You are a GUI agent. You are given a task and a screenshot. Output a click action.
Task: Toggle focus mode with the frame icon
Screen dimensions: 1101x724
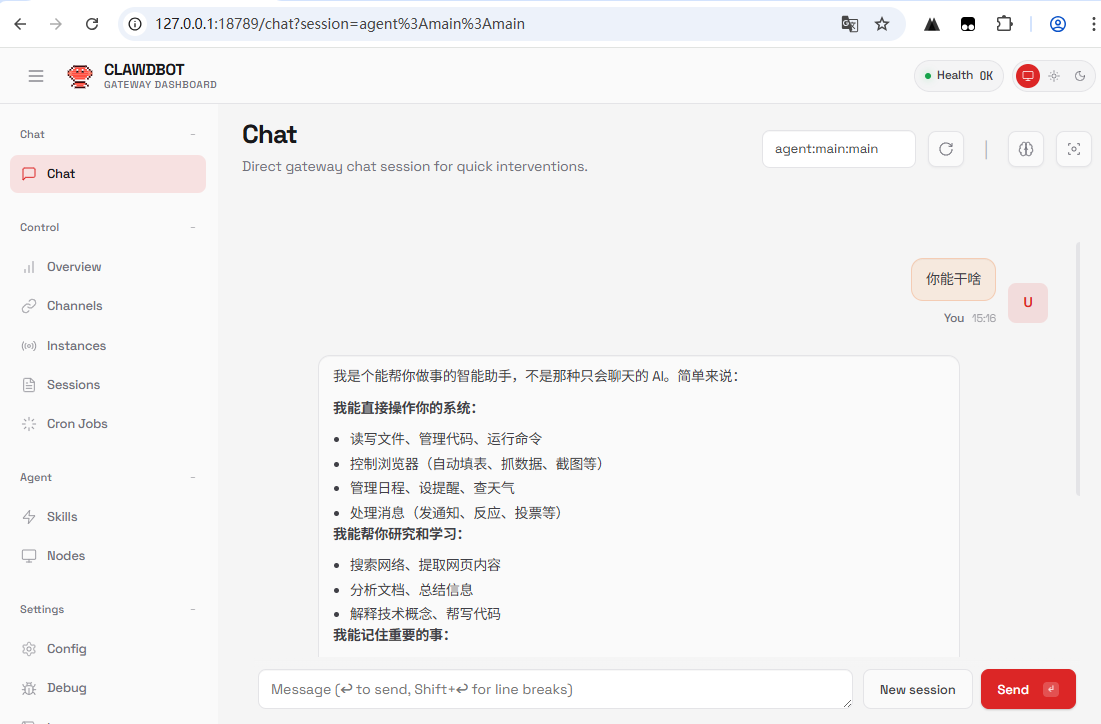(1074, 149)
